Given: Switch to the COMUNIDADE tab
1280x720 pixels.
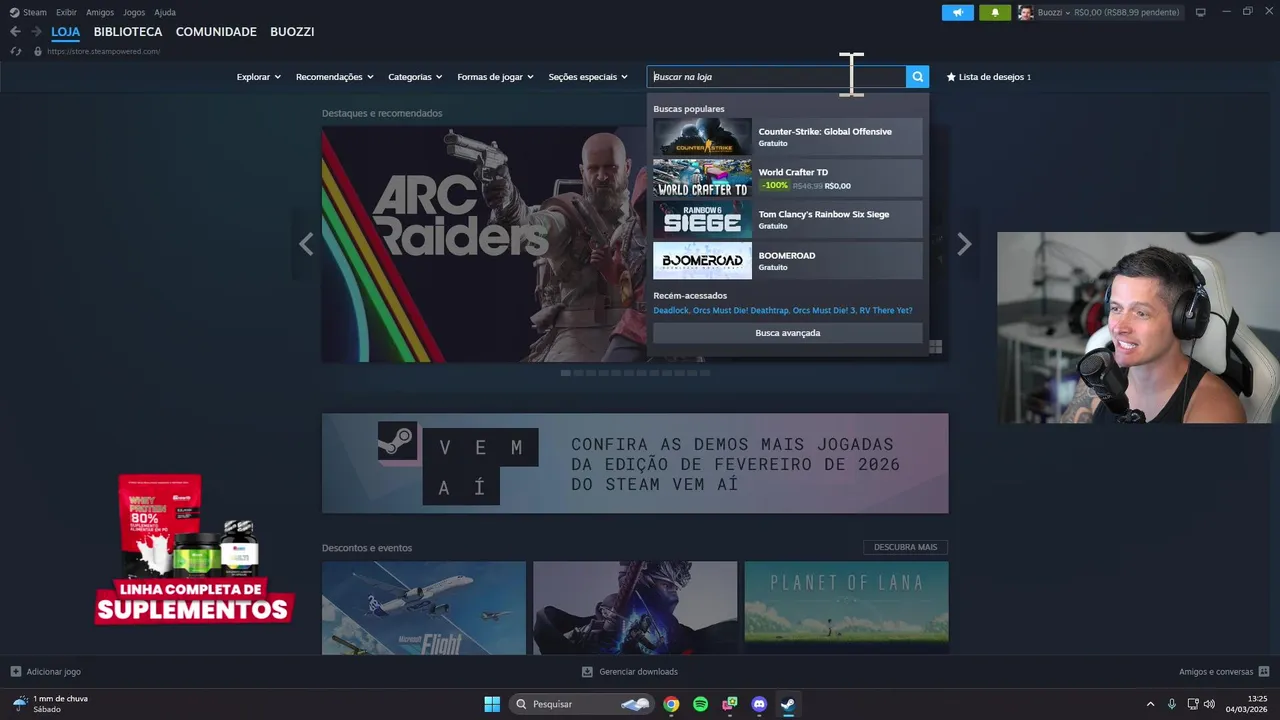Looking at the screenshot, I should pos(216,32).
